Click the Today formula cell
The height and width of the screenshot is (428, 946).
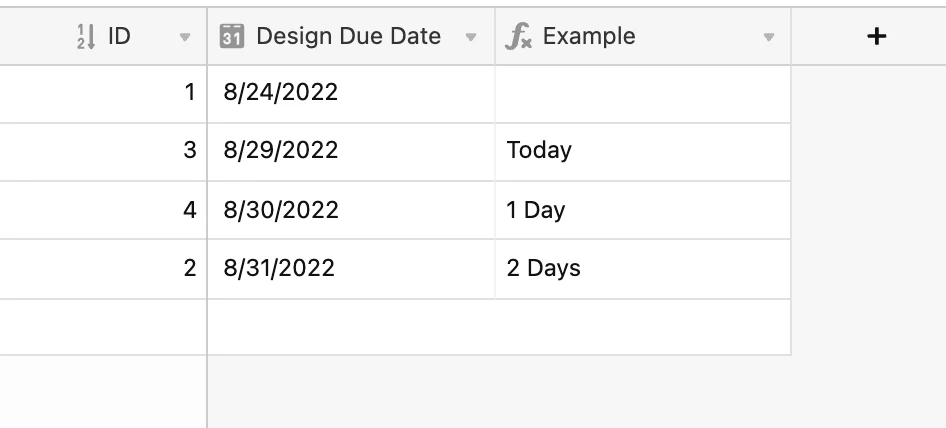coord(643,152)
